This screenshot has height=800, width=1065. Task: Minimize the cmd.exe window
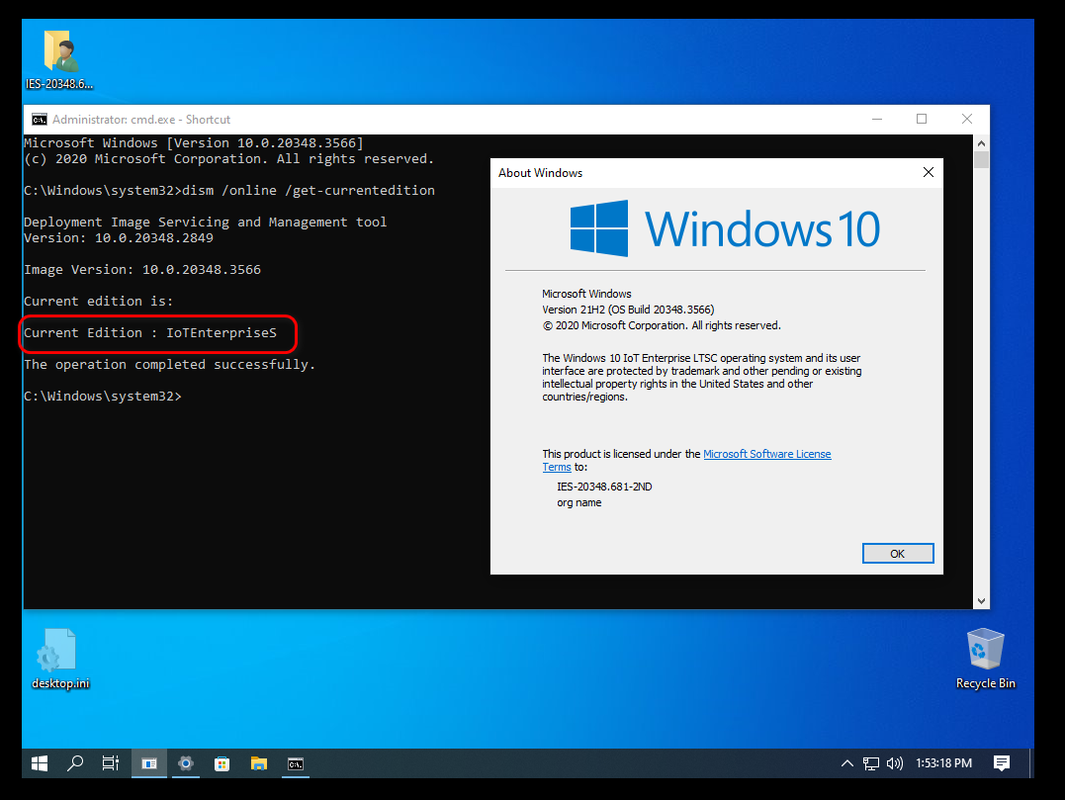(x=877, y=119)
